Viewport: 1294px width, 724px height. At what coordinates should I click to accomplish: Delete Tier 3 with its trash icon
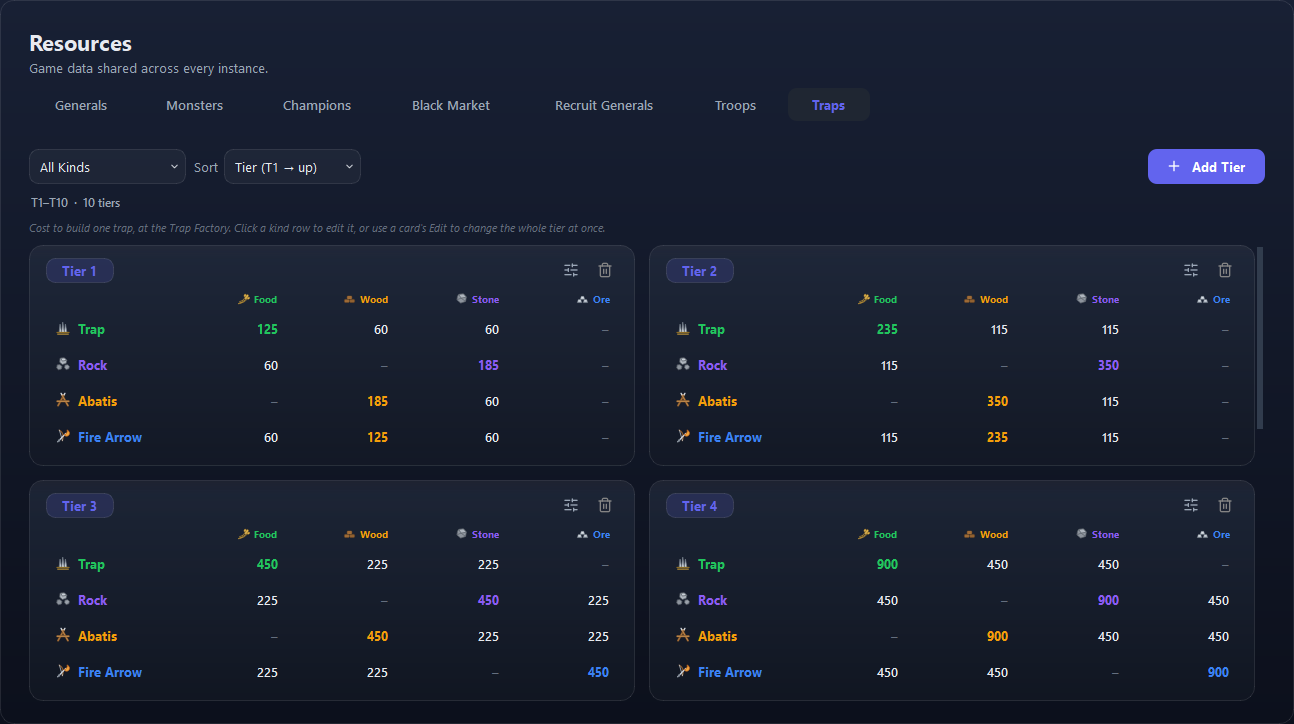(x=605, y=505)
